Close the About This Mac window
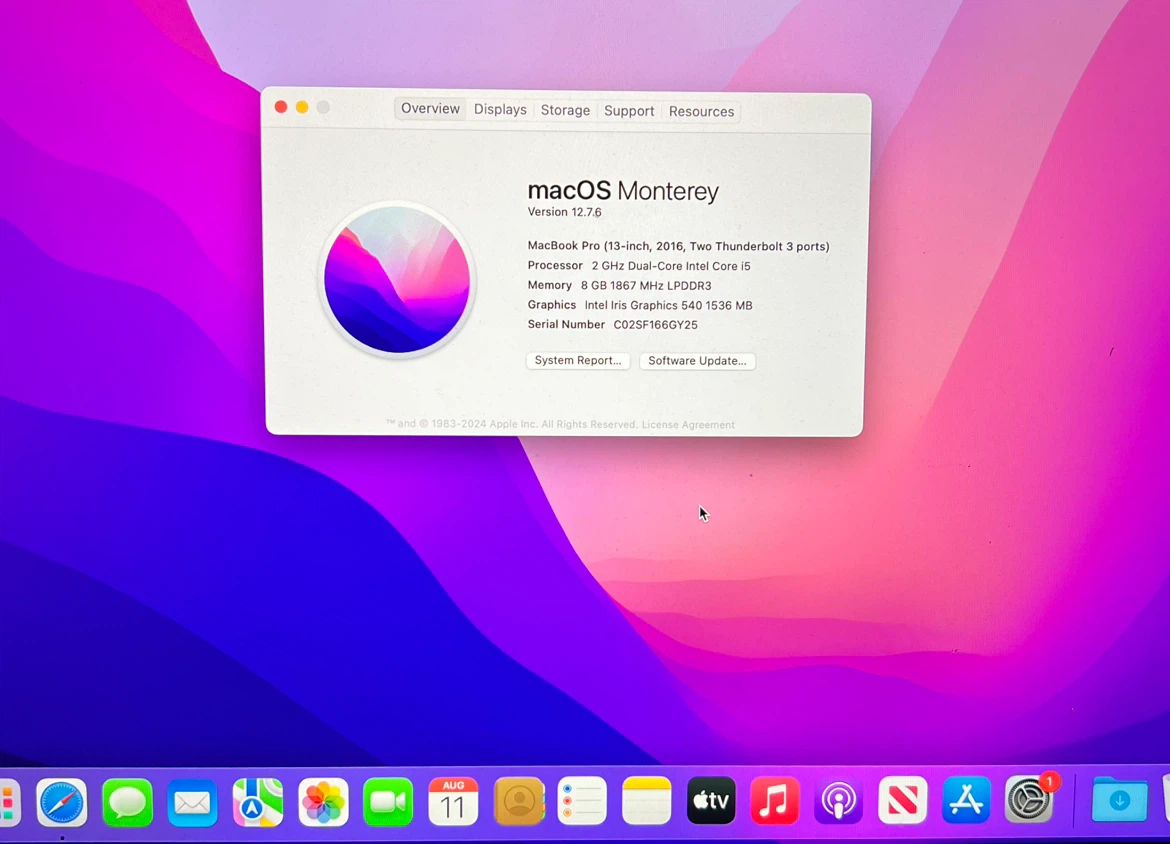This screenshot has width=1170, height=844. [x=281, y=107]
